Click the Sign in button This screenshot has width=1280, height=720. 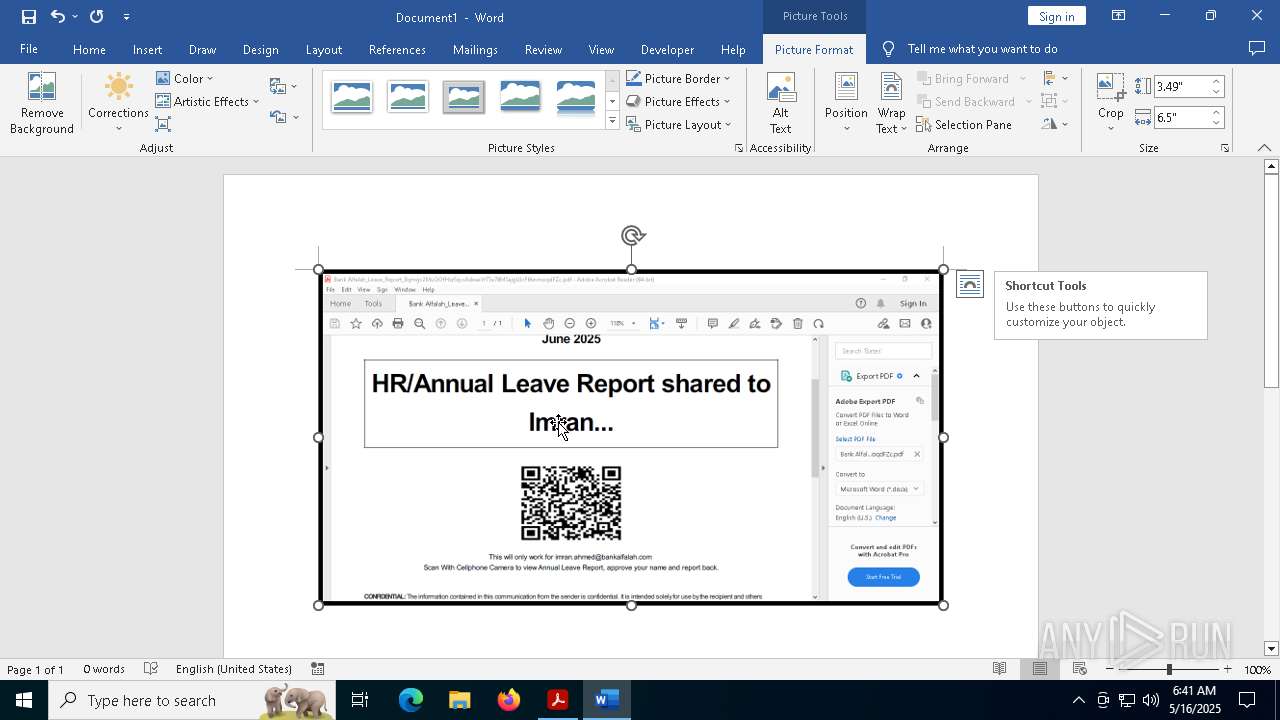coord(1056,17)
